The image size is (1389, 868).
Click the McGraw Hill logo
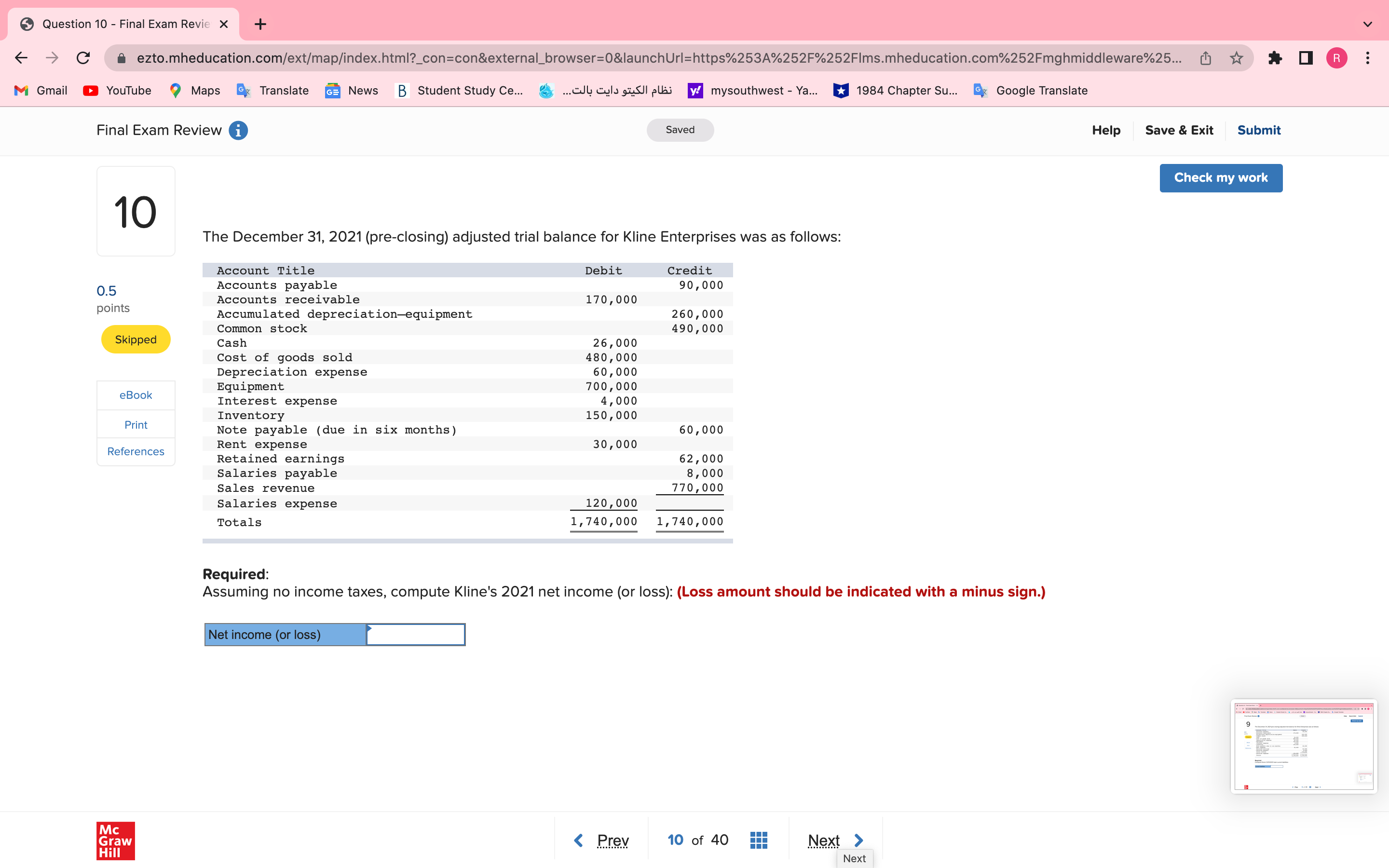click(x=115, y=841)
